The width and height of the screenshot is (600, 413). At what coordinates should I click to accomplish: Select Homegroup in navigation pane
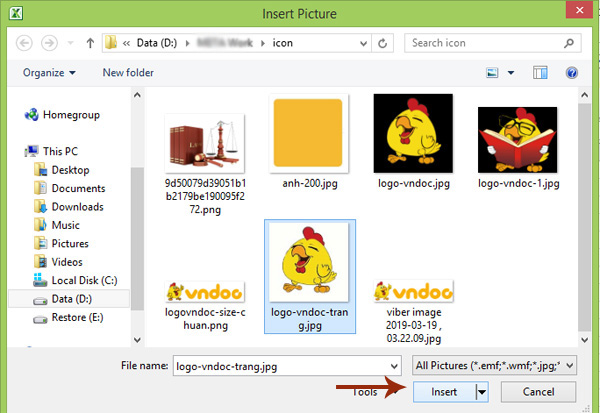(x=62, y=114)
